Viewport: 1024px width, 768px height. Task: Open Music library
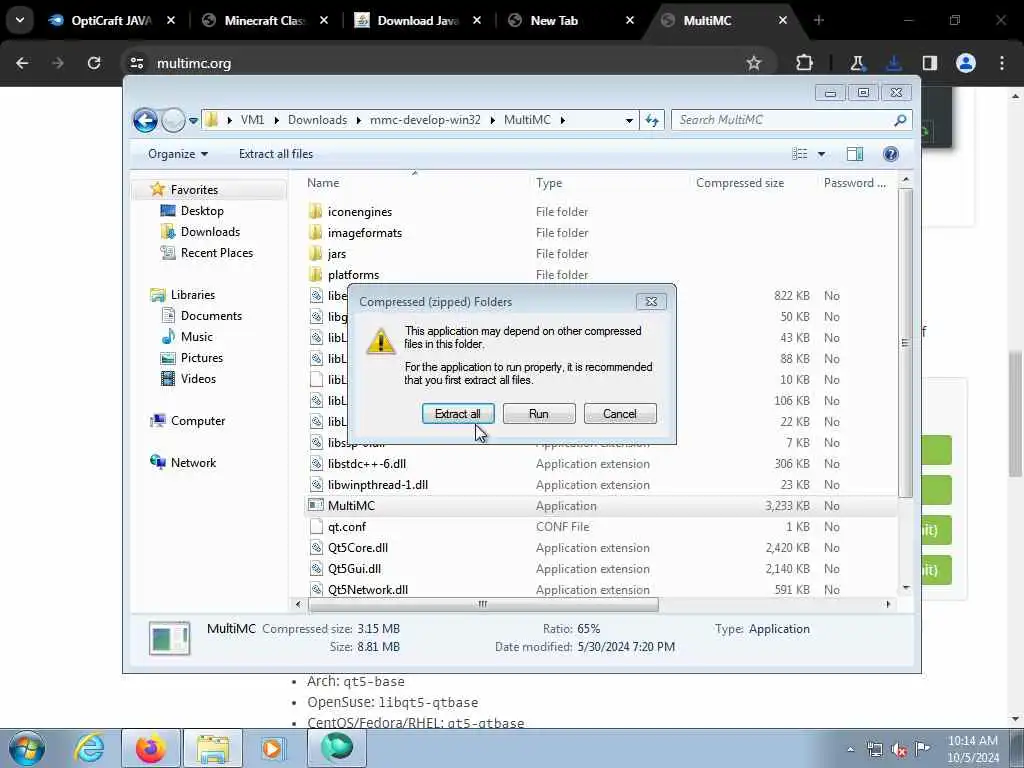coord(197,336)
